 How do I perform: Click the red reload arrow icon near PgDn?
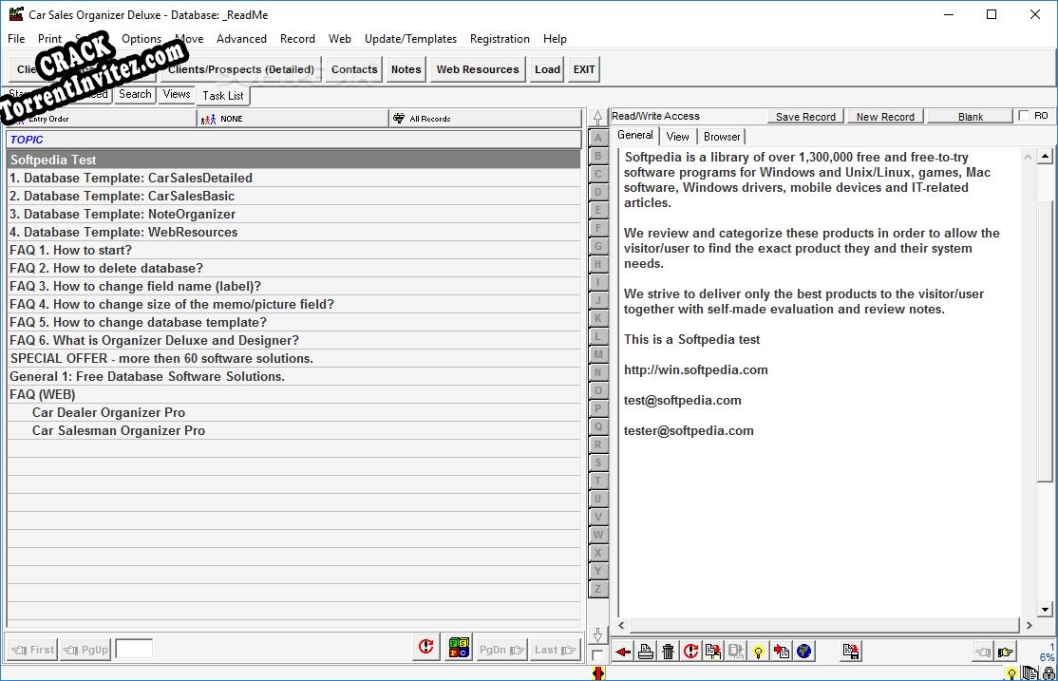pos(425,647)
